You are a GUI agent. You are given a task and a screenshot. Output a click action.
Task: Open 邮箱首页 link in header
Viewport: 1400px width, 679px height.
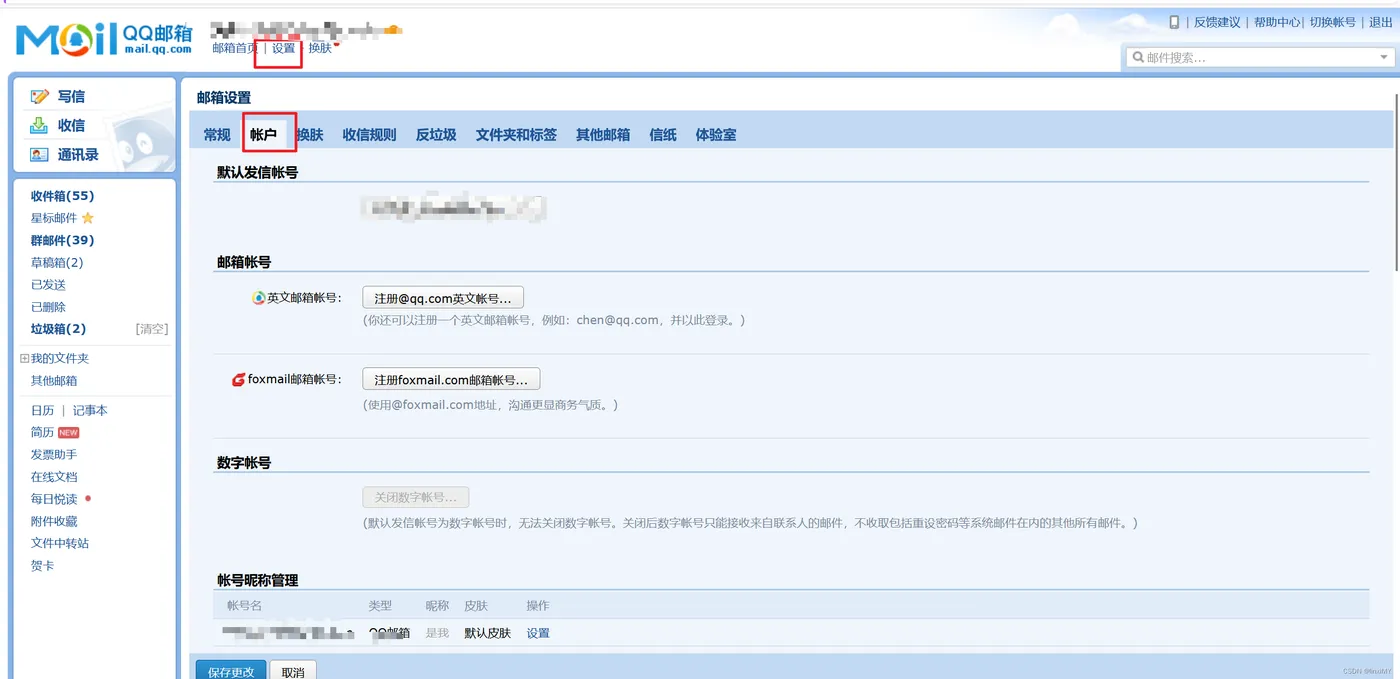[x=235, y=48]
